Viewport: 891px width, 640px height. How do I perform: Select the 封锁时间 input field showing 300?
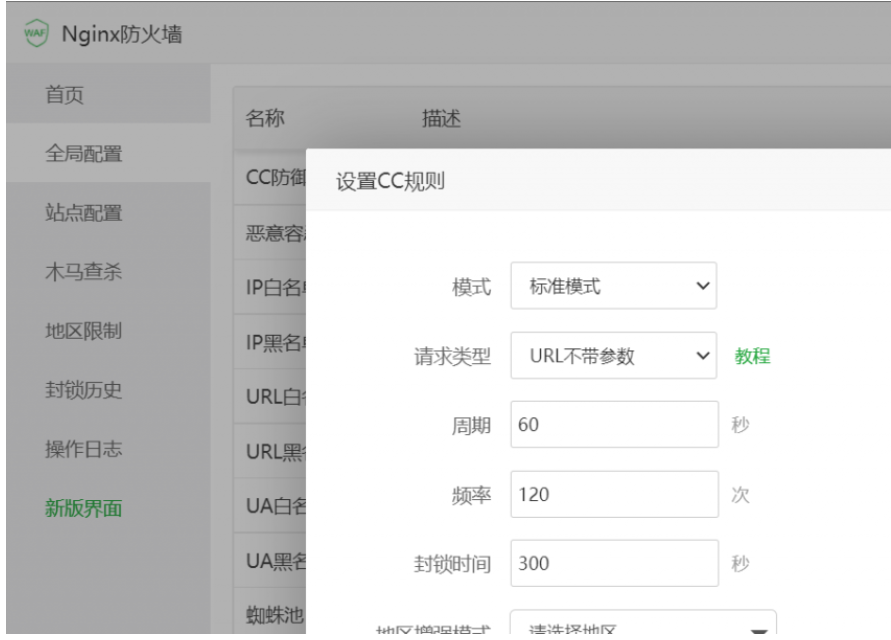click(613, 563)
